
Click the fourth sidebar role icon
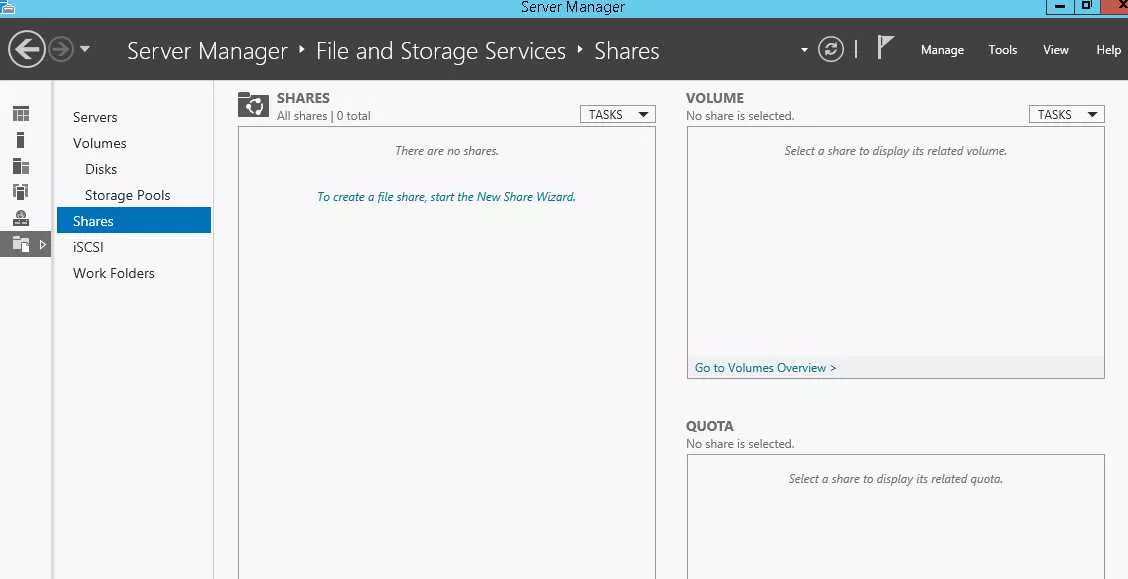coord(21,192)
